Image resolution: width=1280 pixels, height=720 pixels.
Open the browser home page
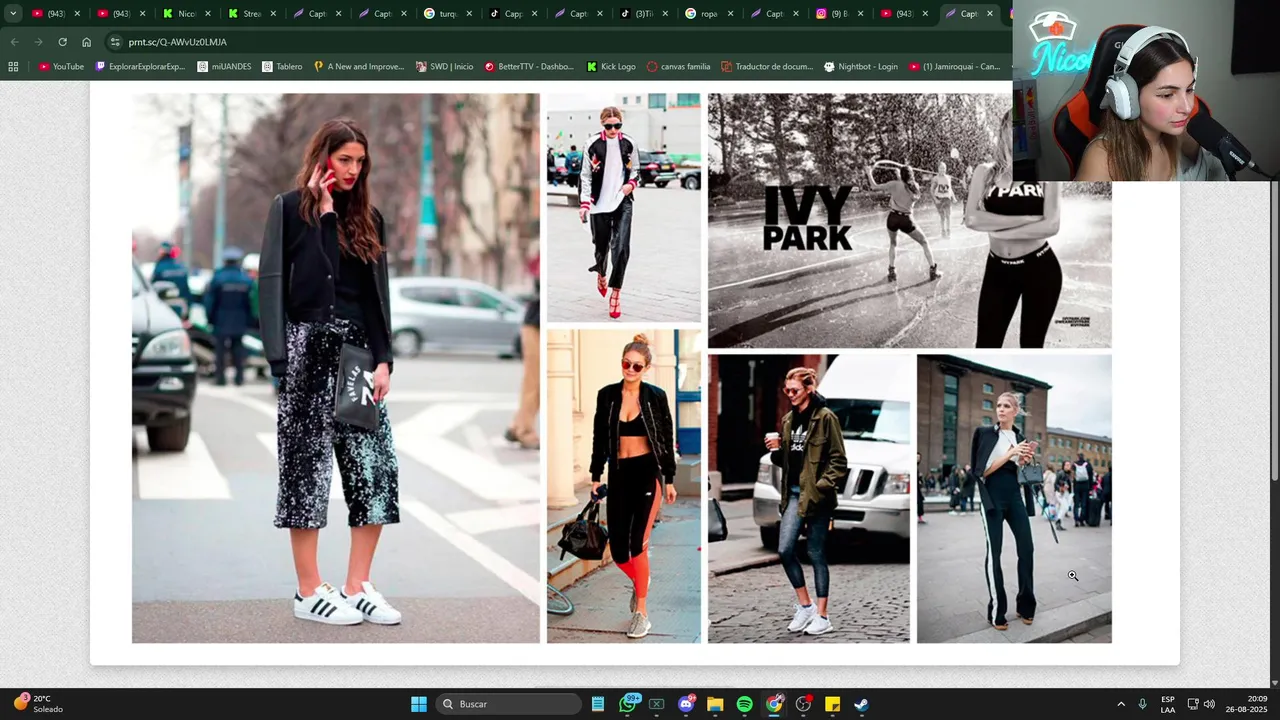86,42
